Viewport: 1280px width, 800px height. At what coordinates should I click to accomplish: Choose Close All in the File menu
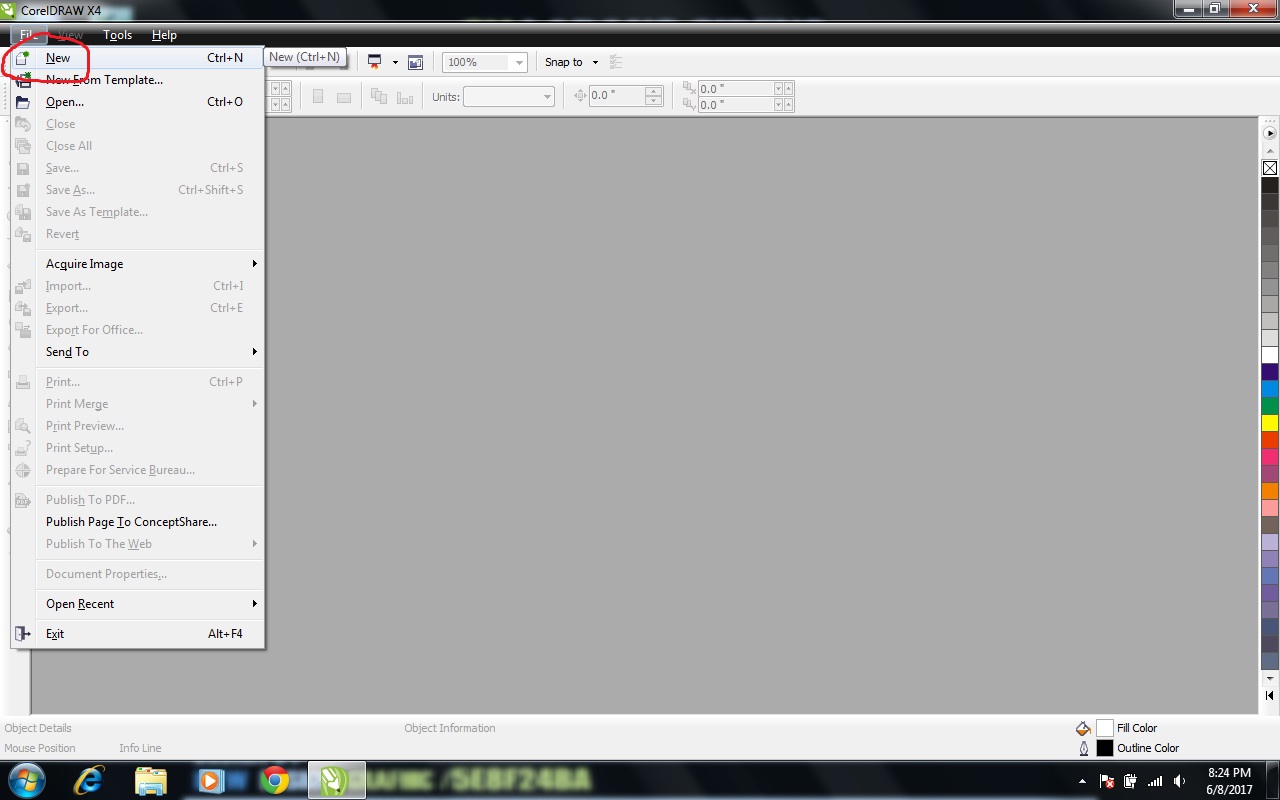click(x=137, y=146)
